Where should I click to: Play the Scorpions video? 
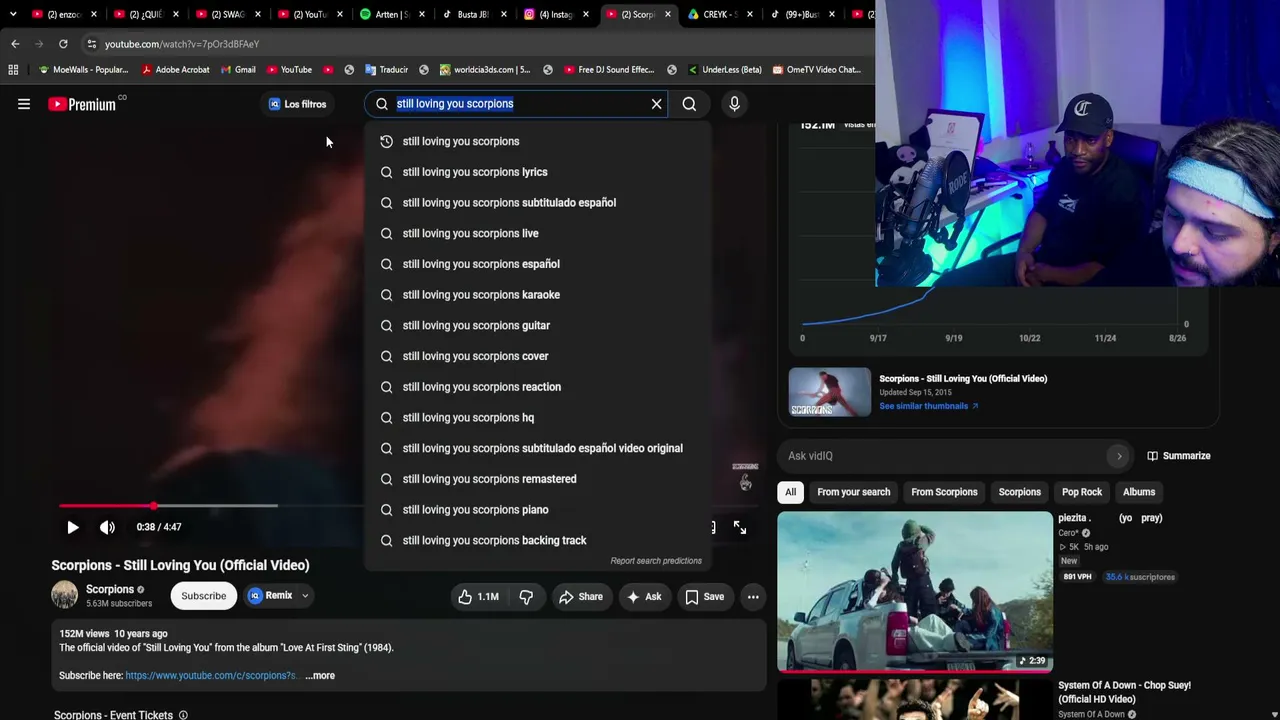[73, 527]
